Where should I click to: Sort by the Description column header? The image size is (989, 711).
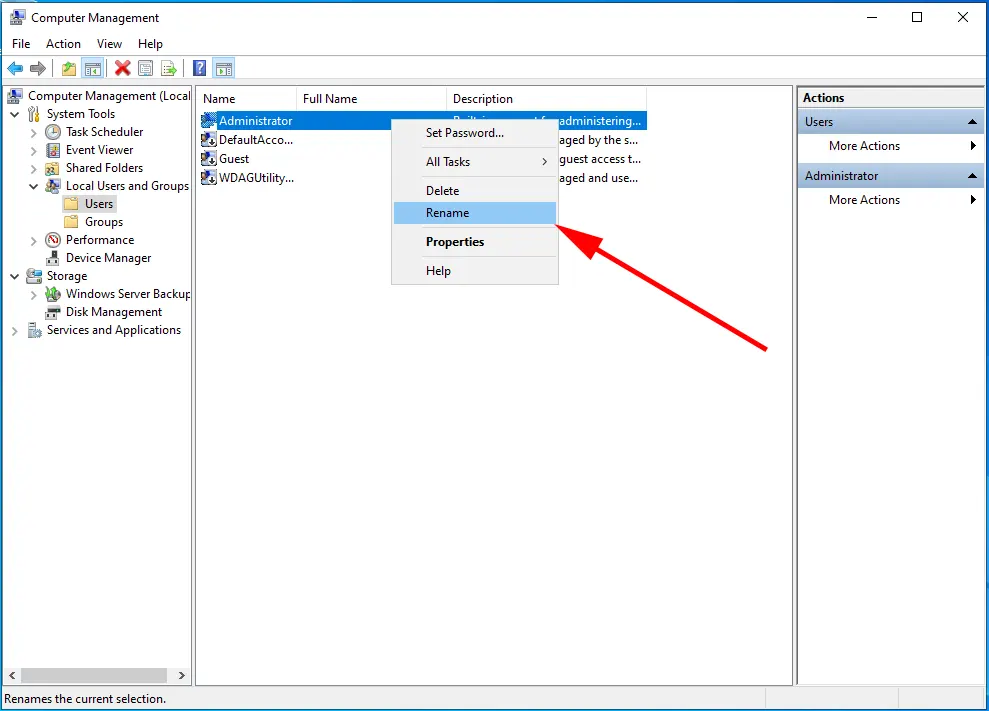[x=547, y=99]
